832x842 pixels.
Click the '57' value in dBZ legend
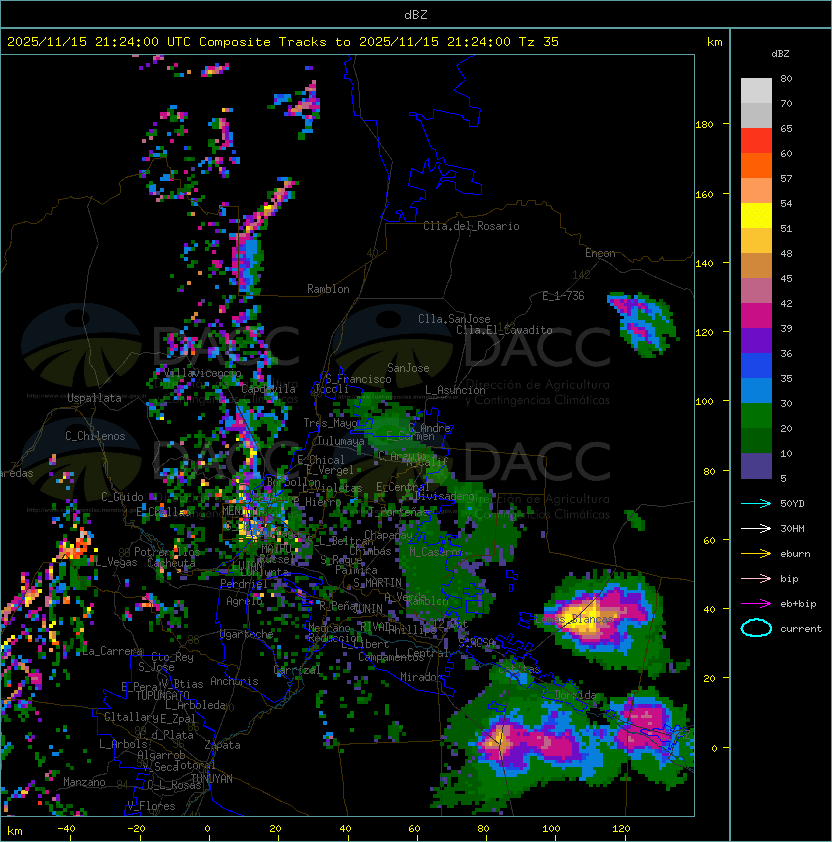(786, 178)
